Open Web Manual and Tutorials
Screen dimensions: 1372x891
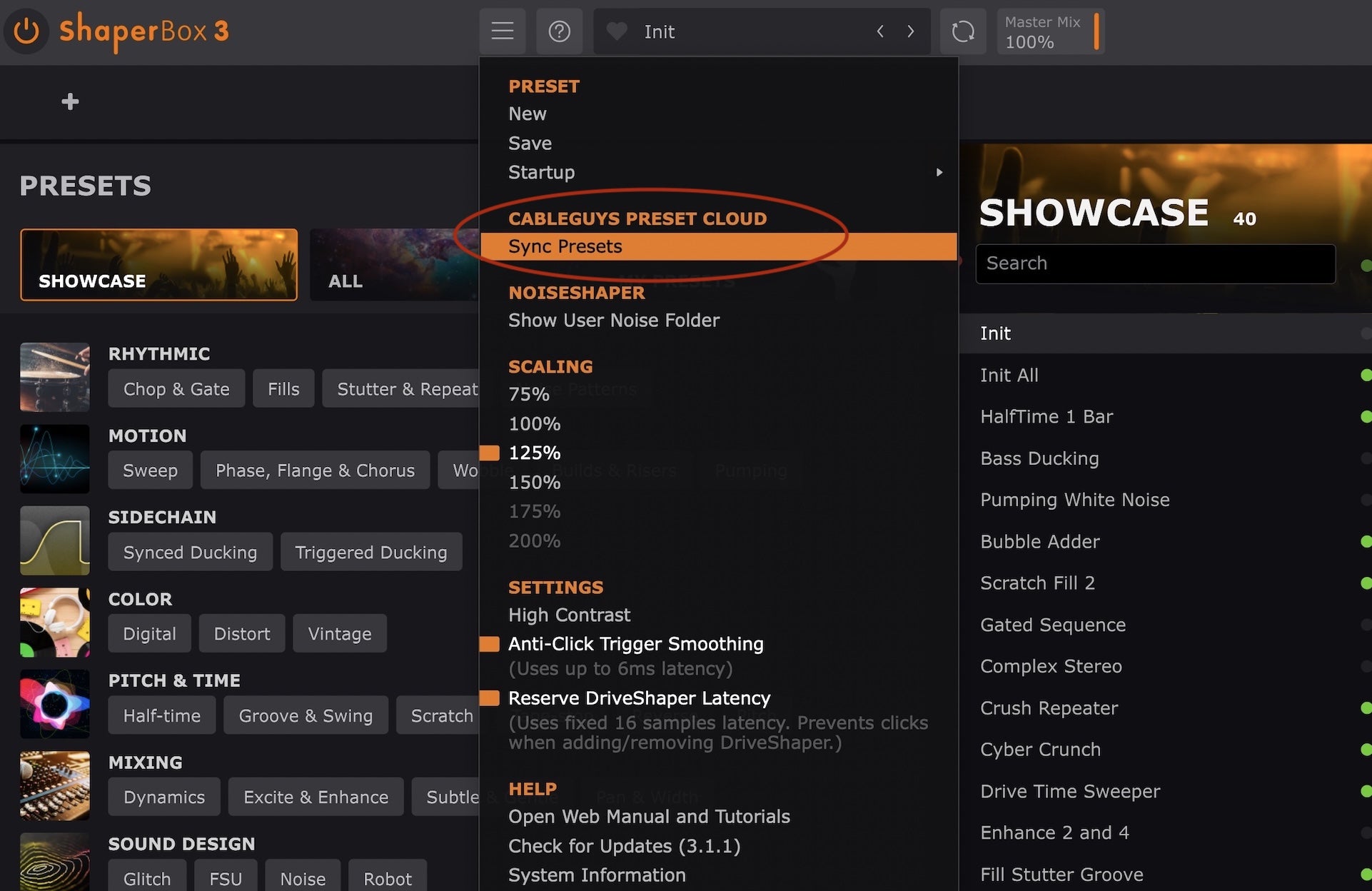[649, 816]
